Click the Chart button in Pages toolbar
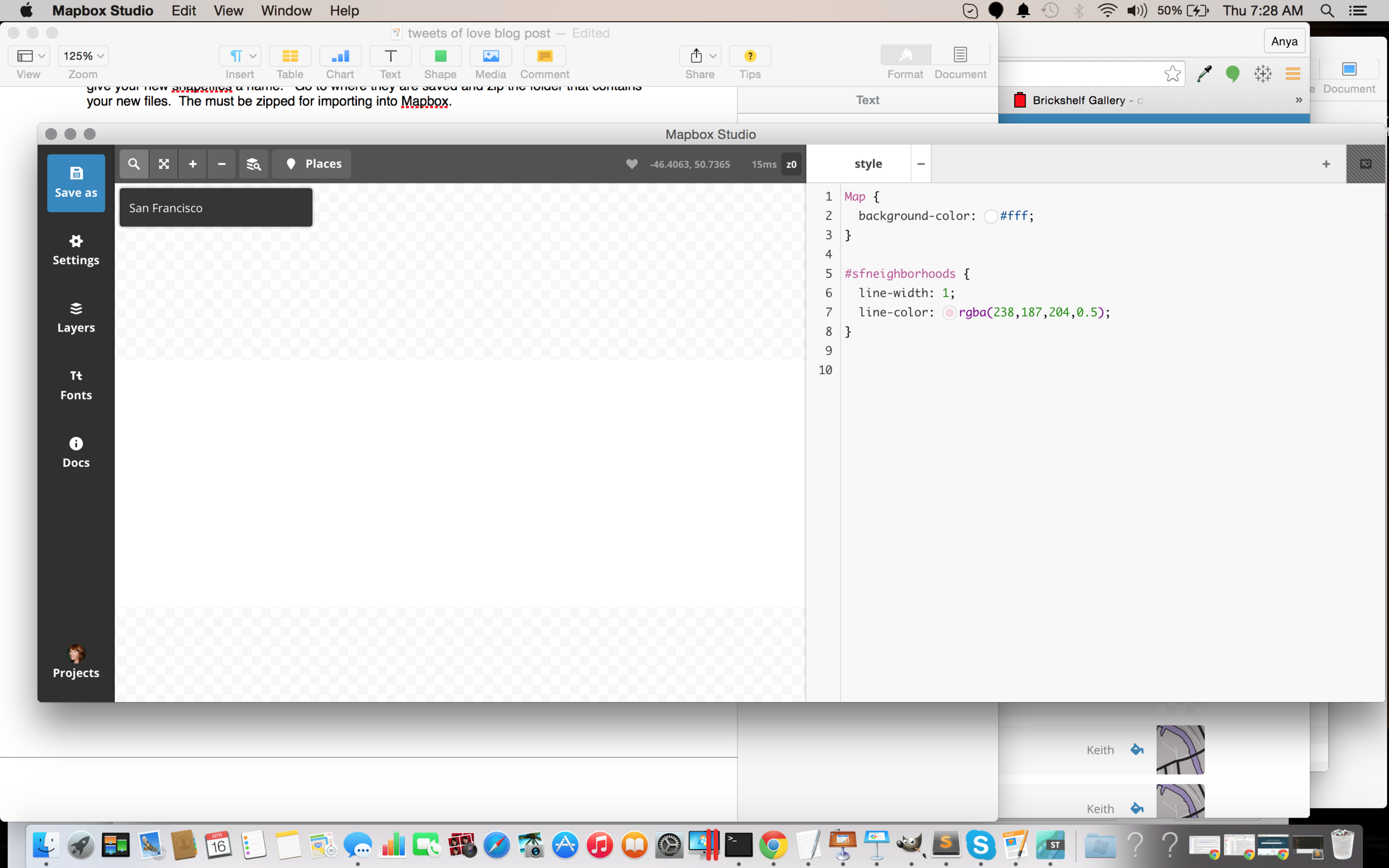 (x=340, y=56)
